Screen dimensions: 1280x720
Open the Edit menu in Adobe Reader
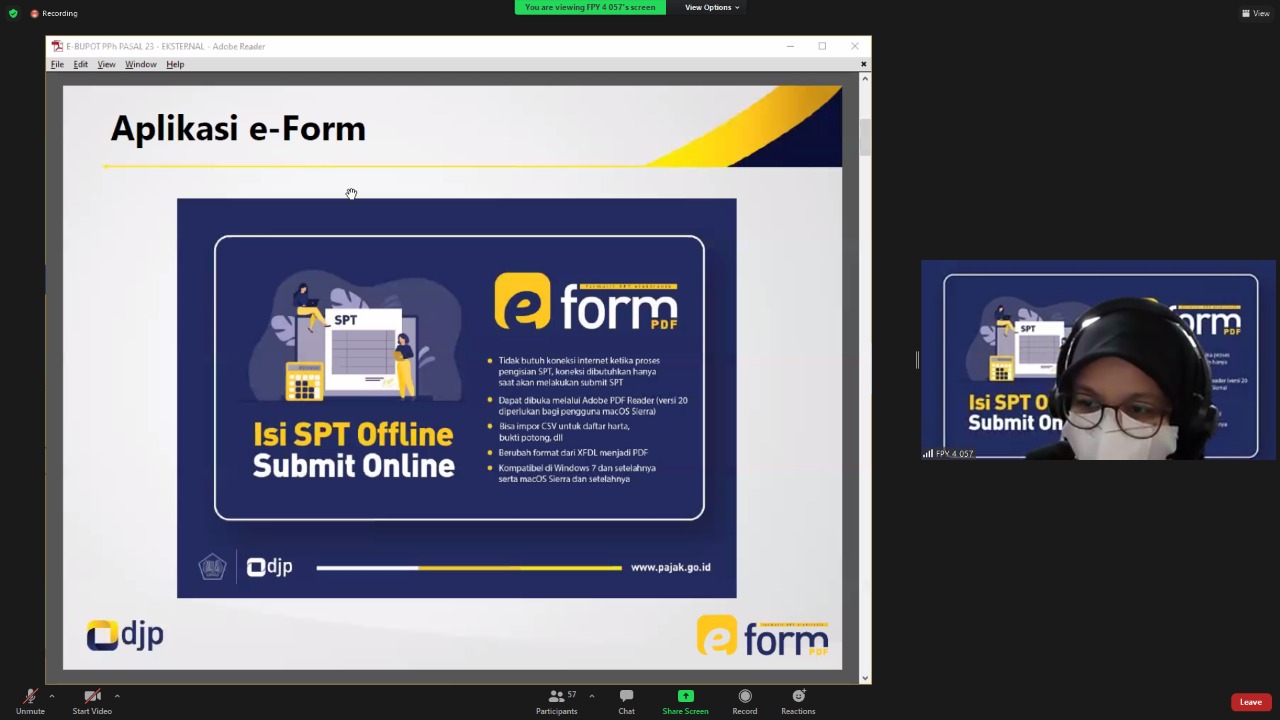click(80, 64)
